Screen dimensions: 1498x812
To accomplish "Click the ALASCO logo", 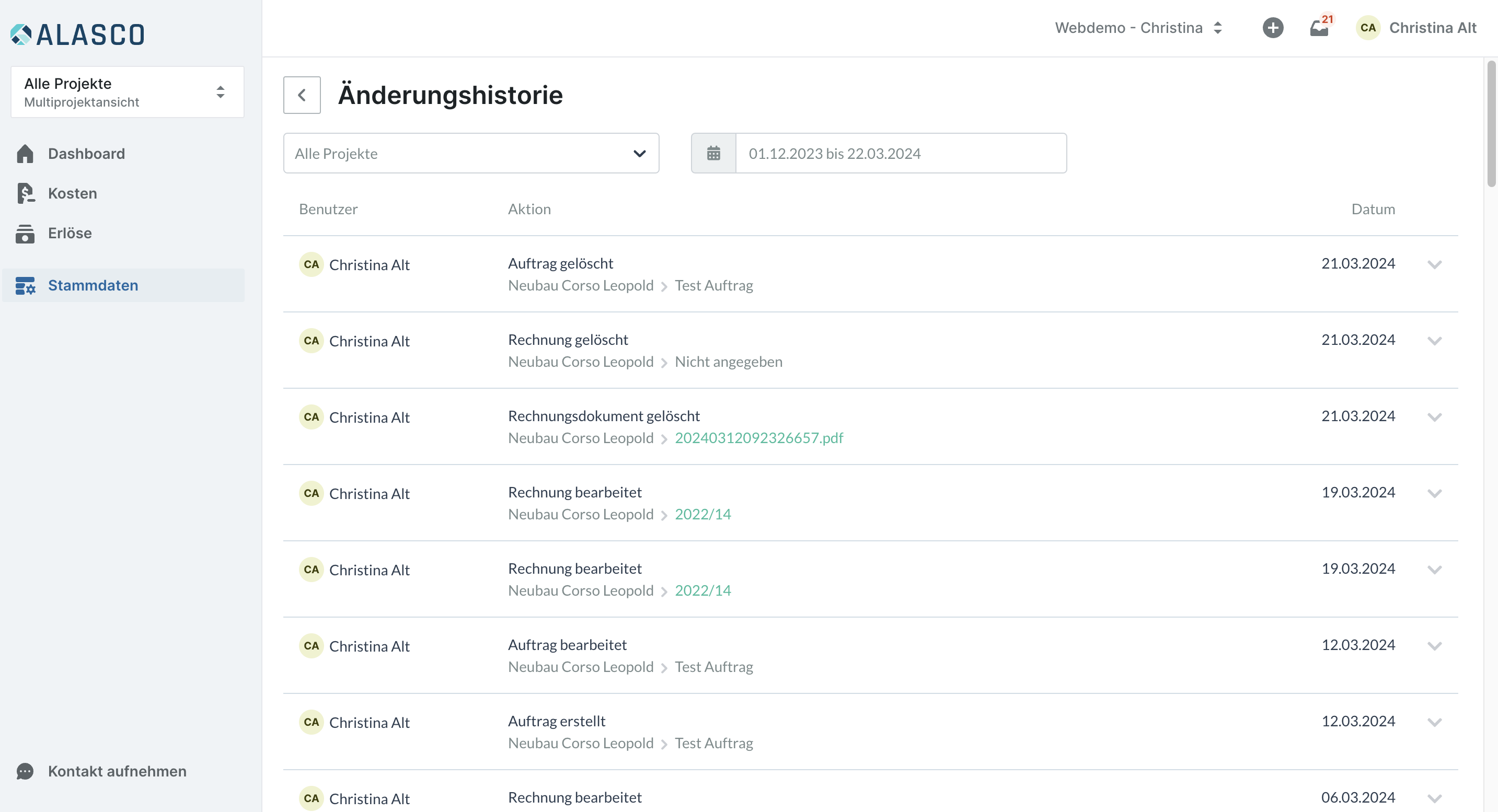I will pos(77,34).
